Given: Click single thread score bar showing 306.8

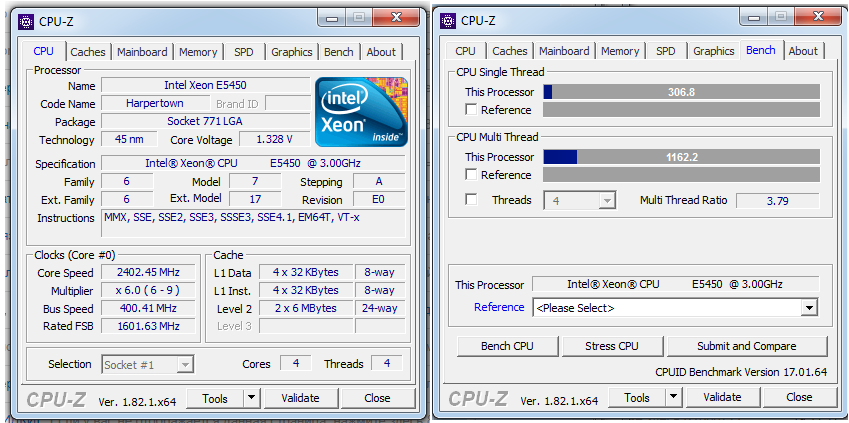Looking at the screenshot, I should tap(681, 92).
